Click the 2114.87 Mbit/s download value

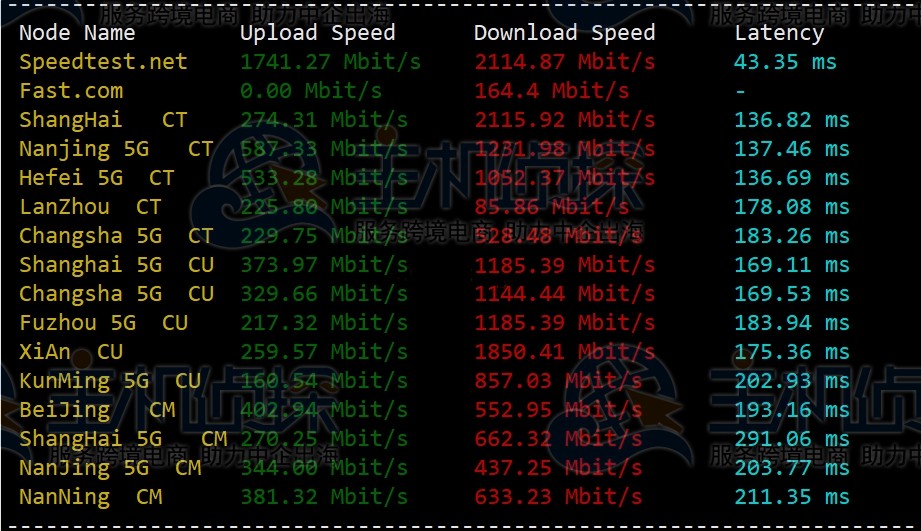(564, 62)
